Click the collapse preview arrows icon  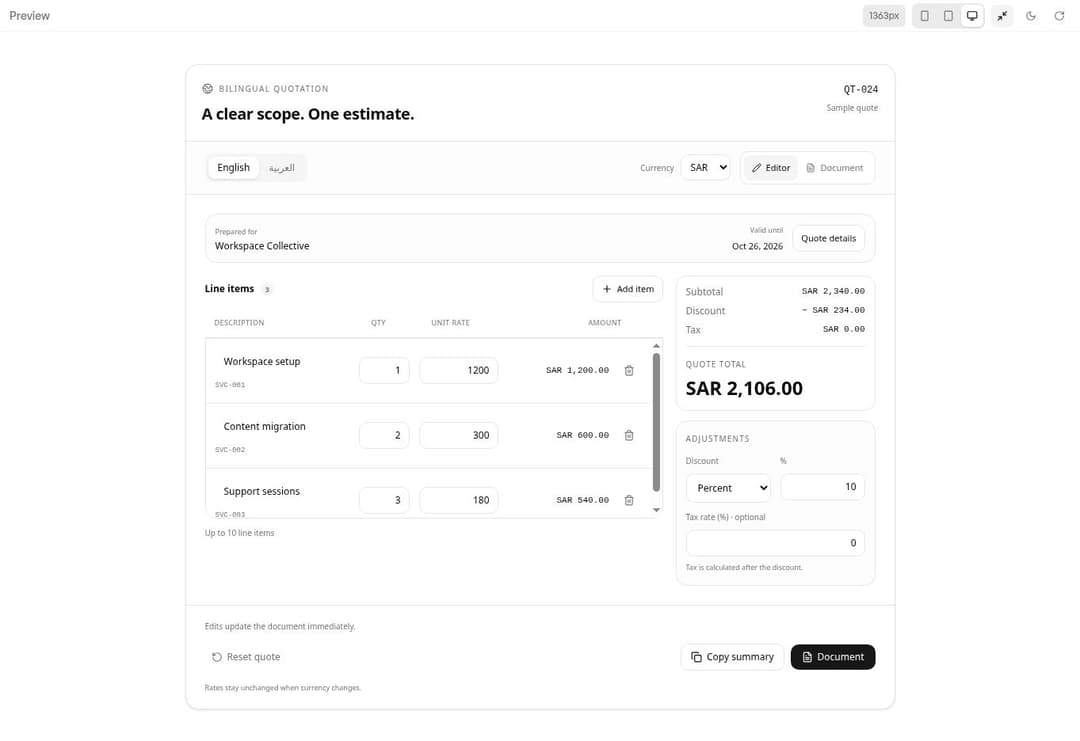(1002, 16)
